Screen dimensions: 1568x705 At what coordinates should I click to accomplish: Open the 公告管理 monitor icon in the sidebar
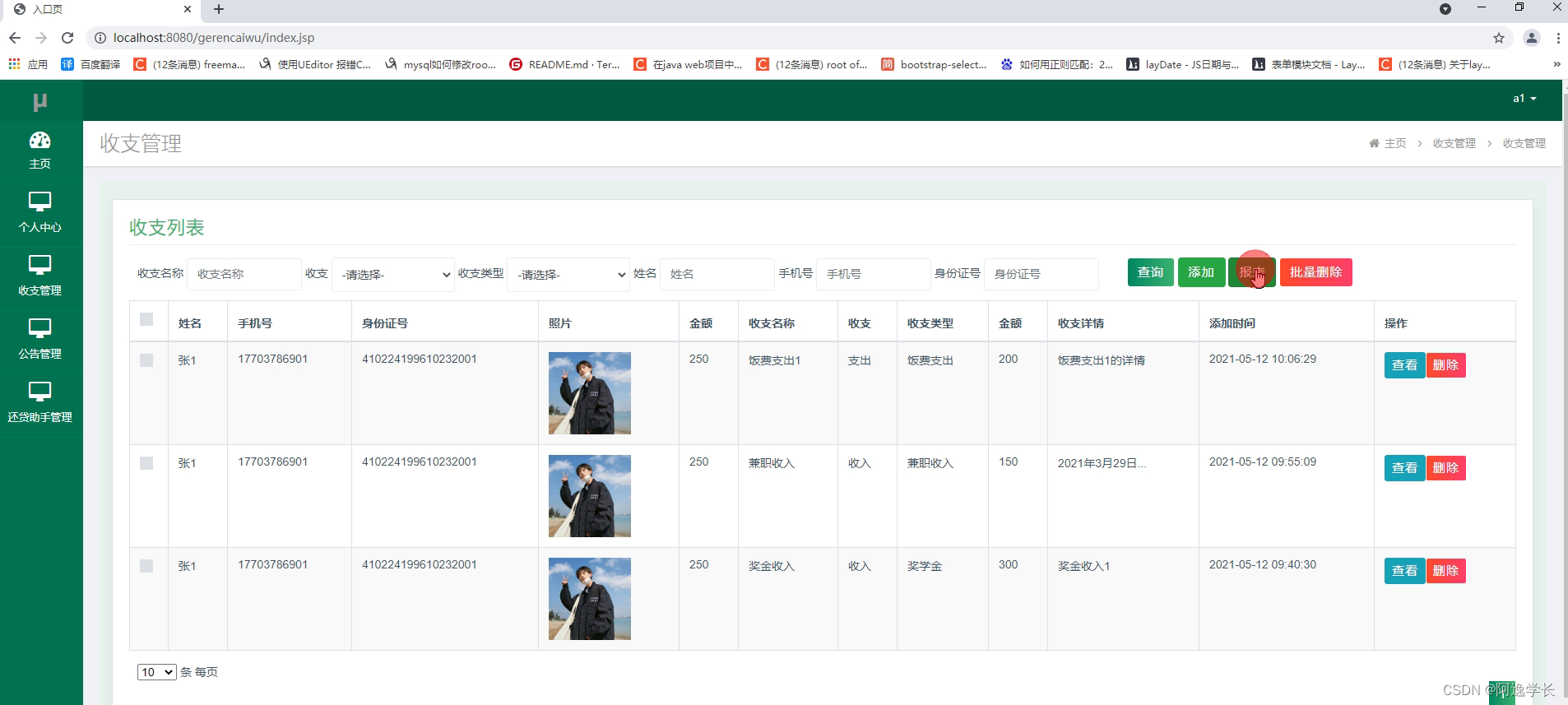pos(39,328)
